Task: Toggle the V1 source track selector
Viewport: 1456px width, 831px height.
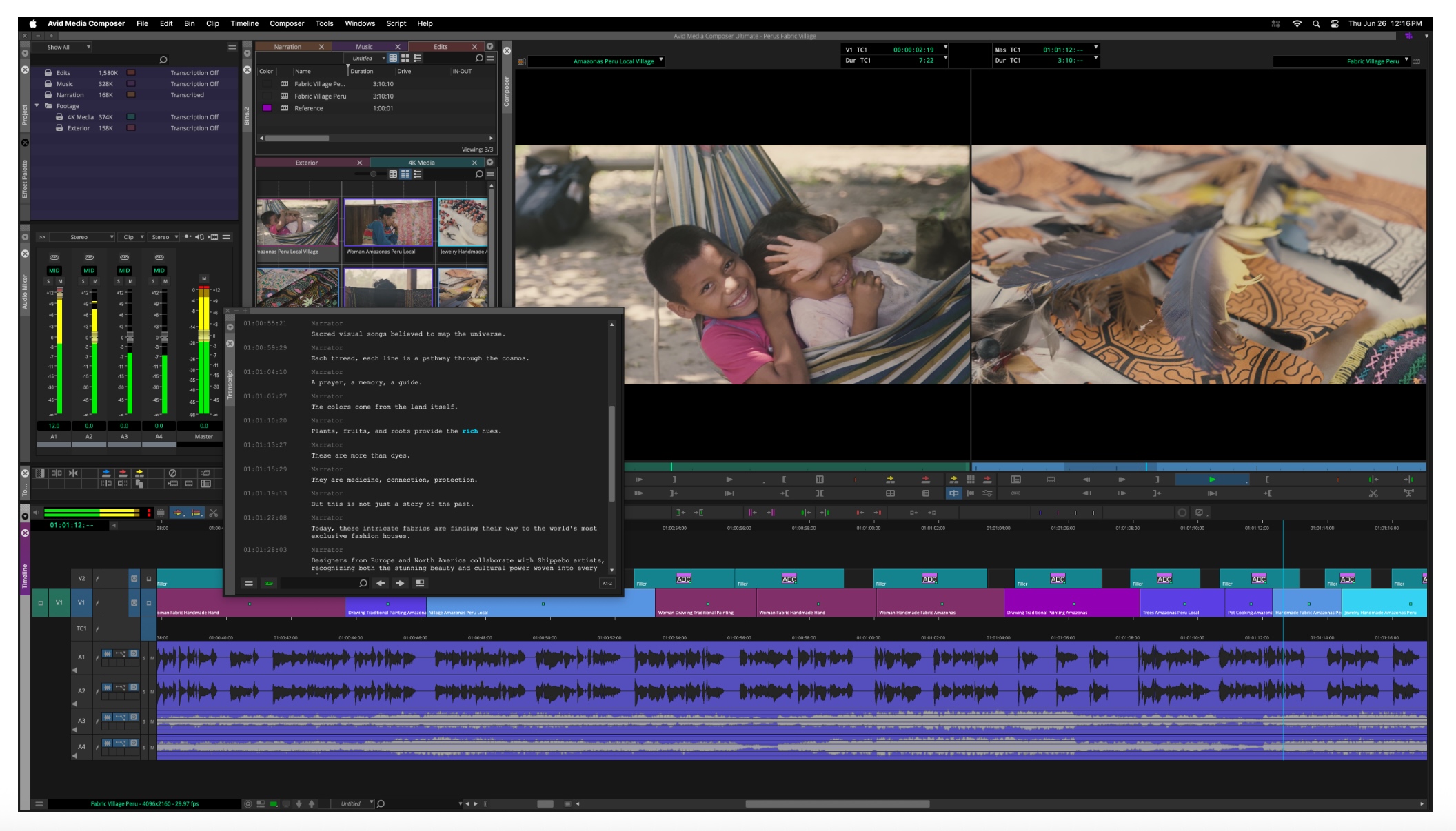Action: [x=59, y=602]
